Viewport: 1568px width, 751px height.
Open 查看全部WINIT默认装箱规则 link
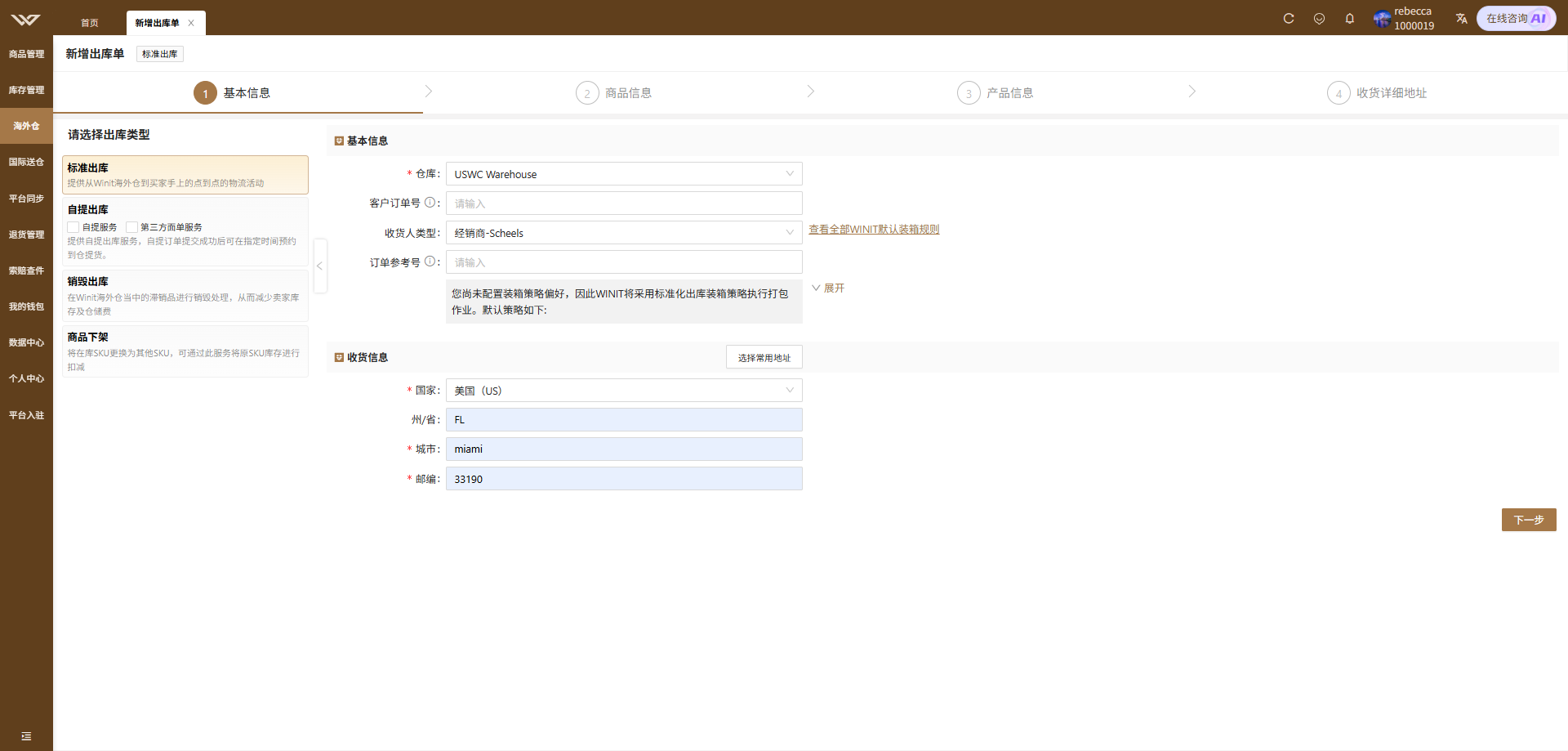coord(874,230)
